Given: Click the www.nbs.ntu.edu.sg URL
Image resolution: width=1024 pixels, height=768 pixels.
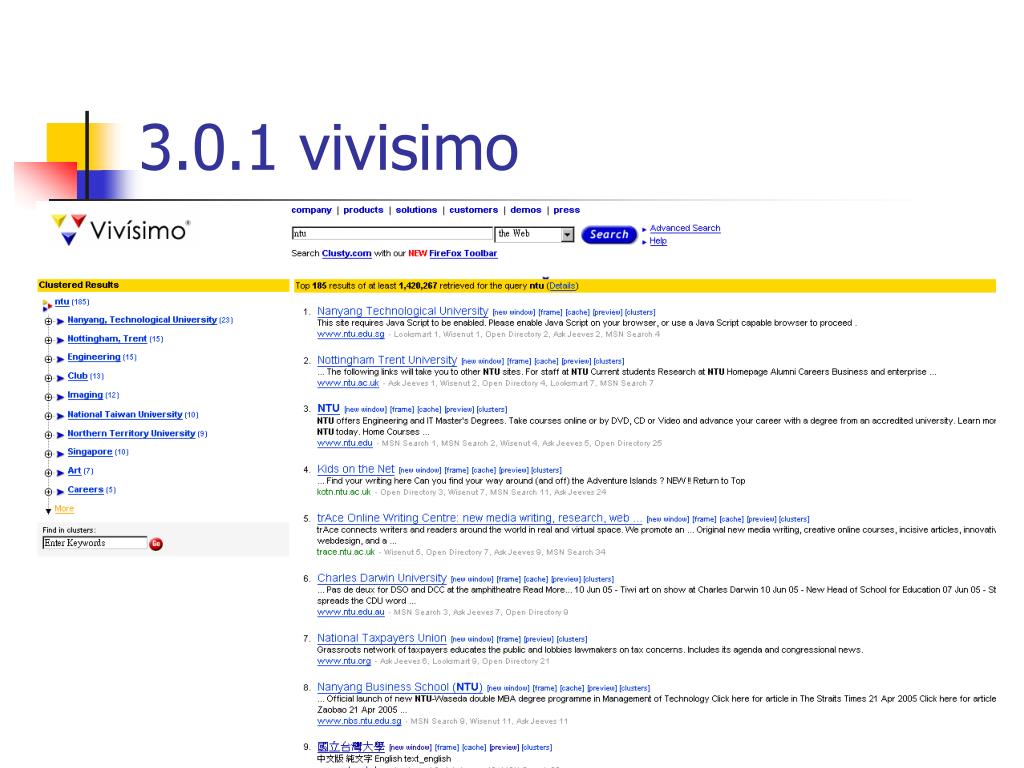Looking at the screenshot, I should click(359, 722).
